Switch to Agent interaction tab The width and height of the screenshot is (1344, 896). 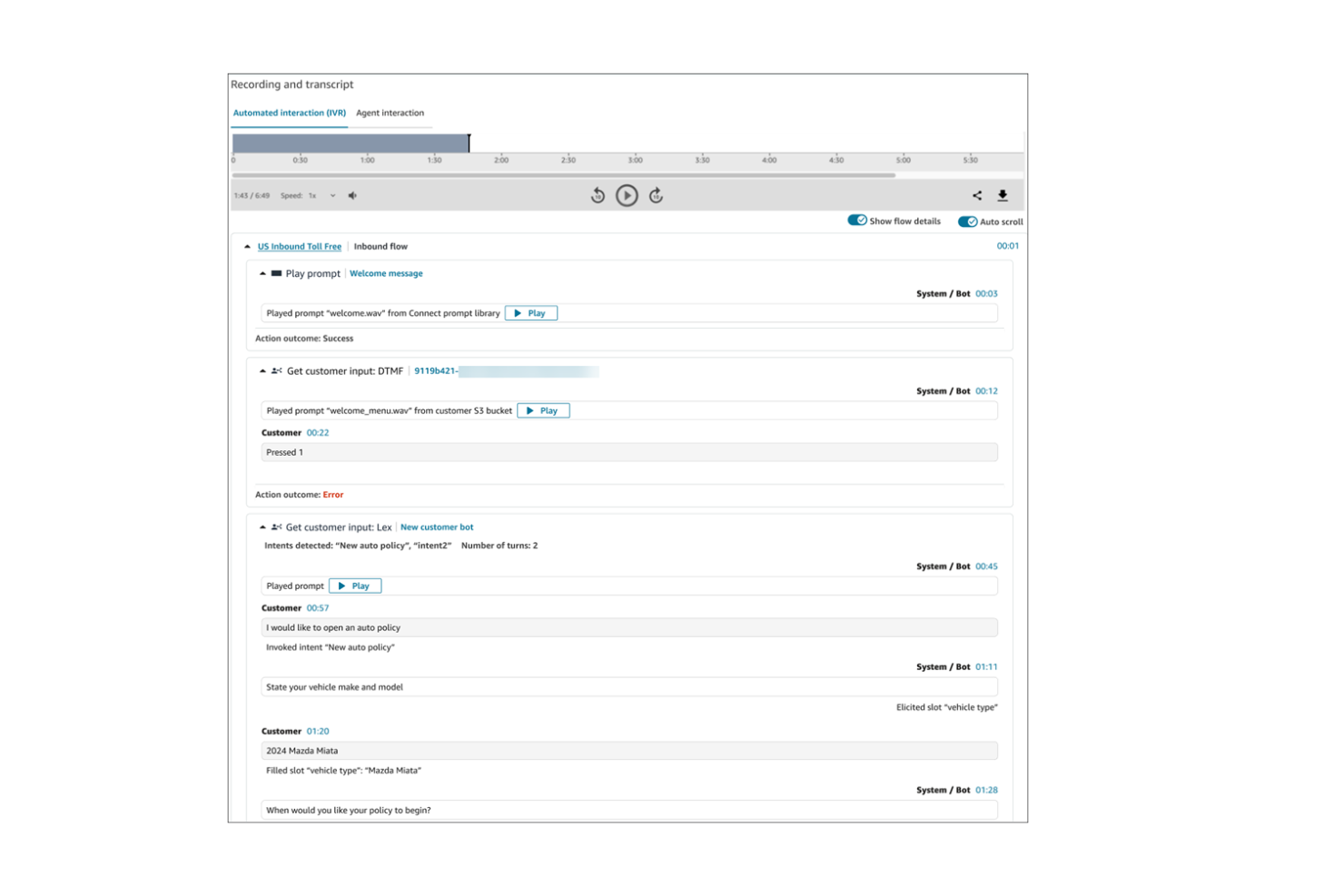390,113
